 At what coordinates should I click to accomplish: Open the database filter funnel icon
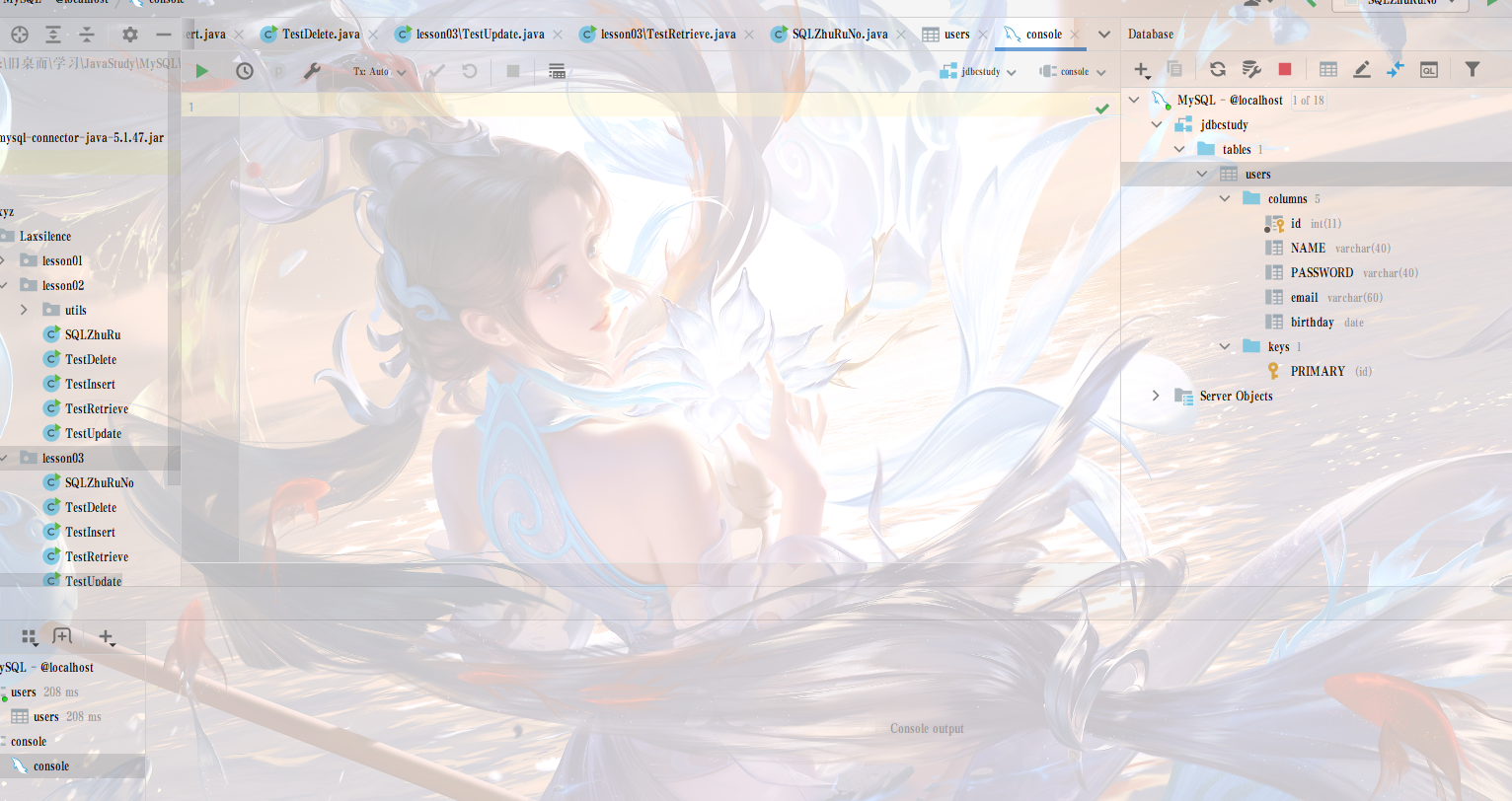[x=1472, y=69]
